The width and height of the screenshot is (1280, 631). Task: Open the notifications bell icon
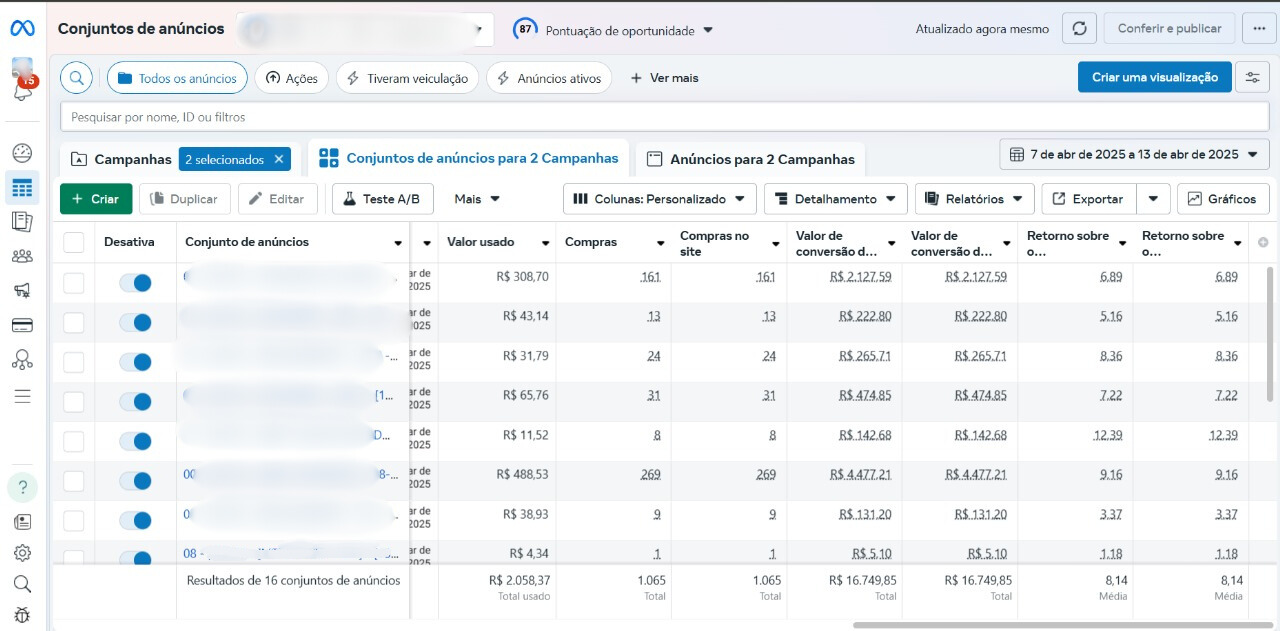(x=22, y=91)
